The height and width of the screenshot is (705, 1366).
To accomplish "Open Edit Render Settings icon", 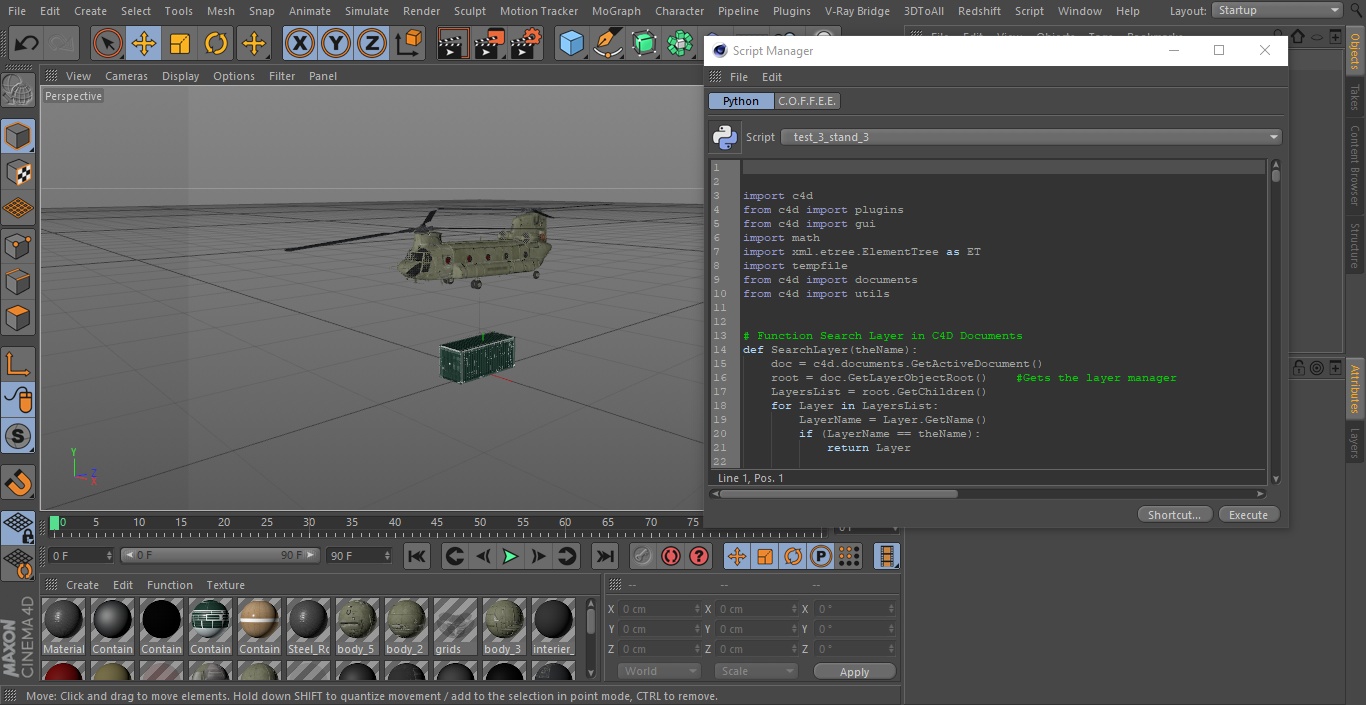I will tap(526, 44).
